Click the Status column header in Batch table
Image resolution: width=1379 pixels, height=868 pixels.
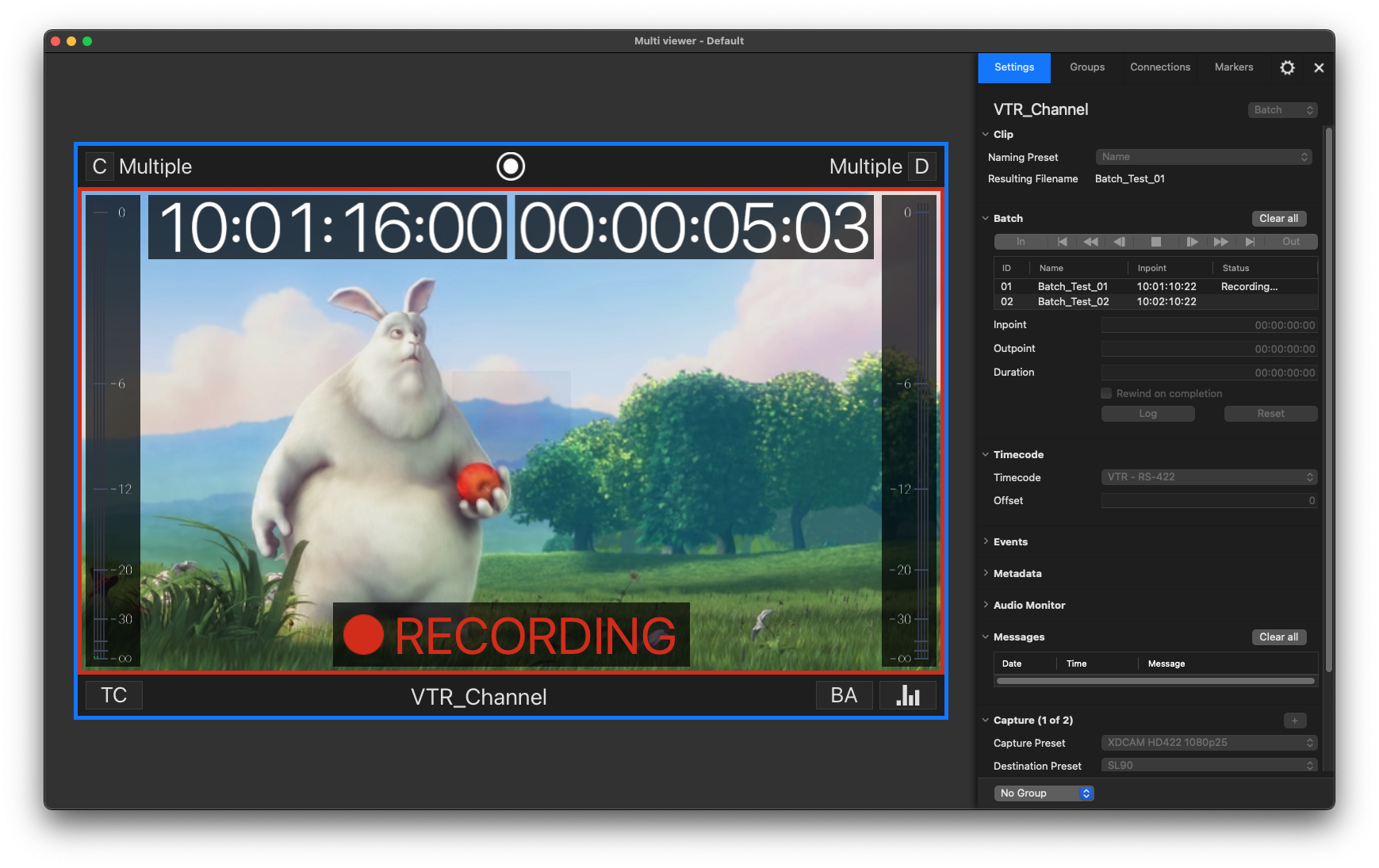click(x=1266, y=269)
